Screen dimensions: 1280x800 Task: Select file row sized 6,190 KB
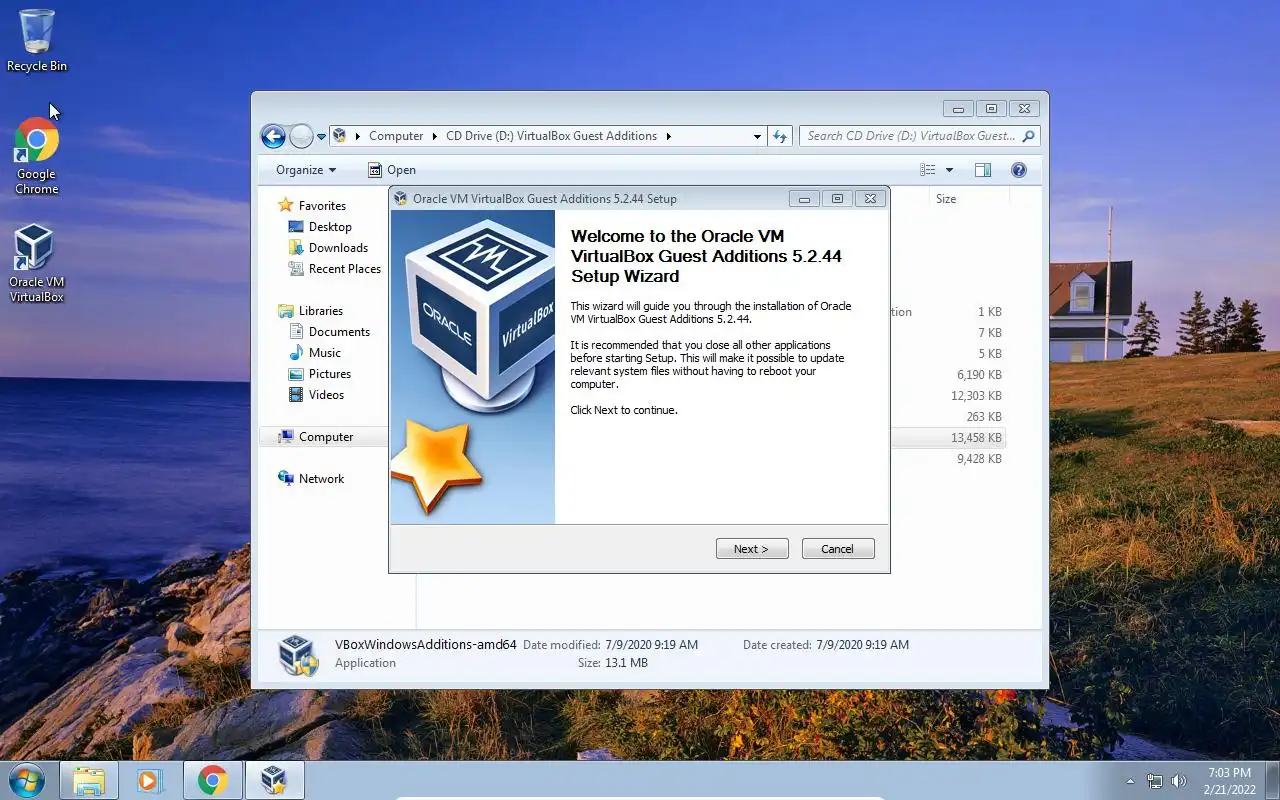pos(947,375)
